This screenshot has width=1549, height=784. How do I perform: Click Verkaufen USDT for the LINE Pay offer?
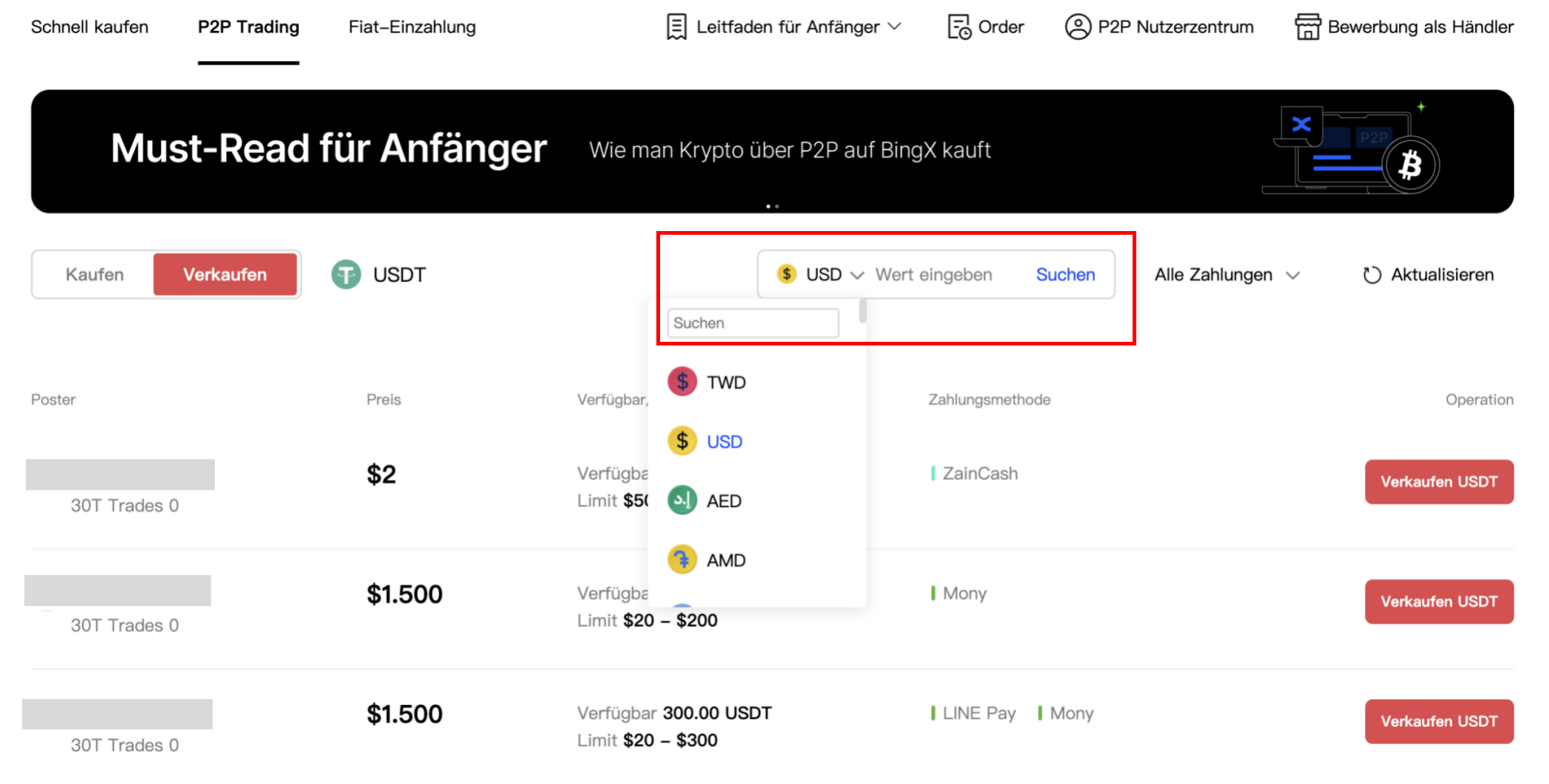pos(1439,721)
